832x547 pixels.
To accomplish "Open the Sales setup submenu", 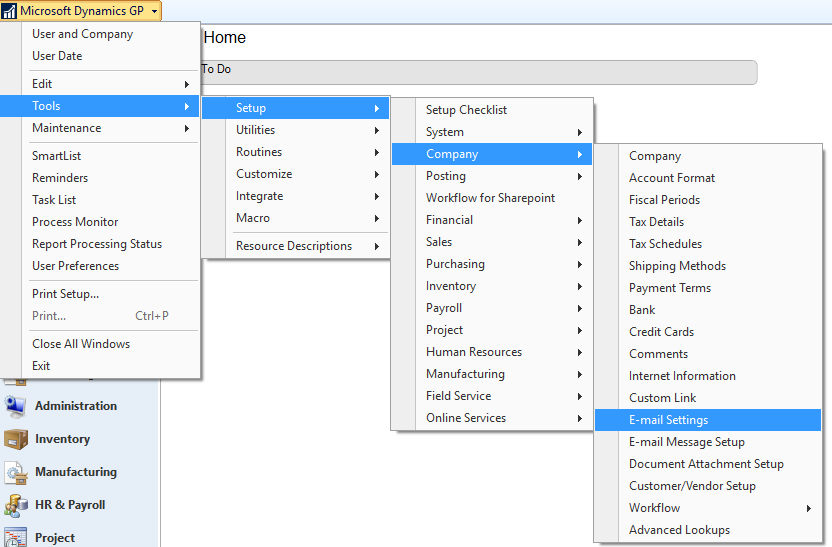I will 492,242.
